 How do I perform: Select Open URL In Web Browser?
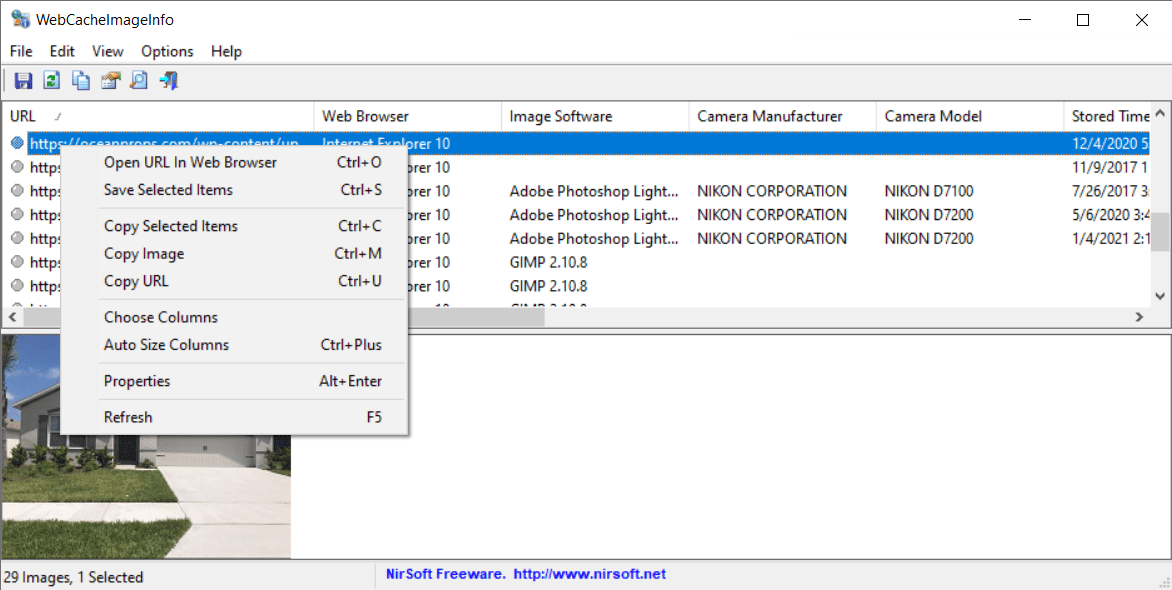tap(190, 162)
